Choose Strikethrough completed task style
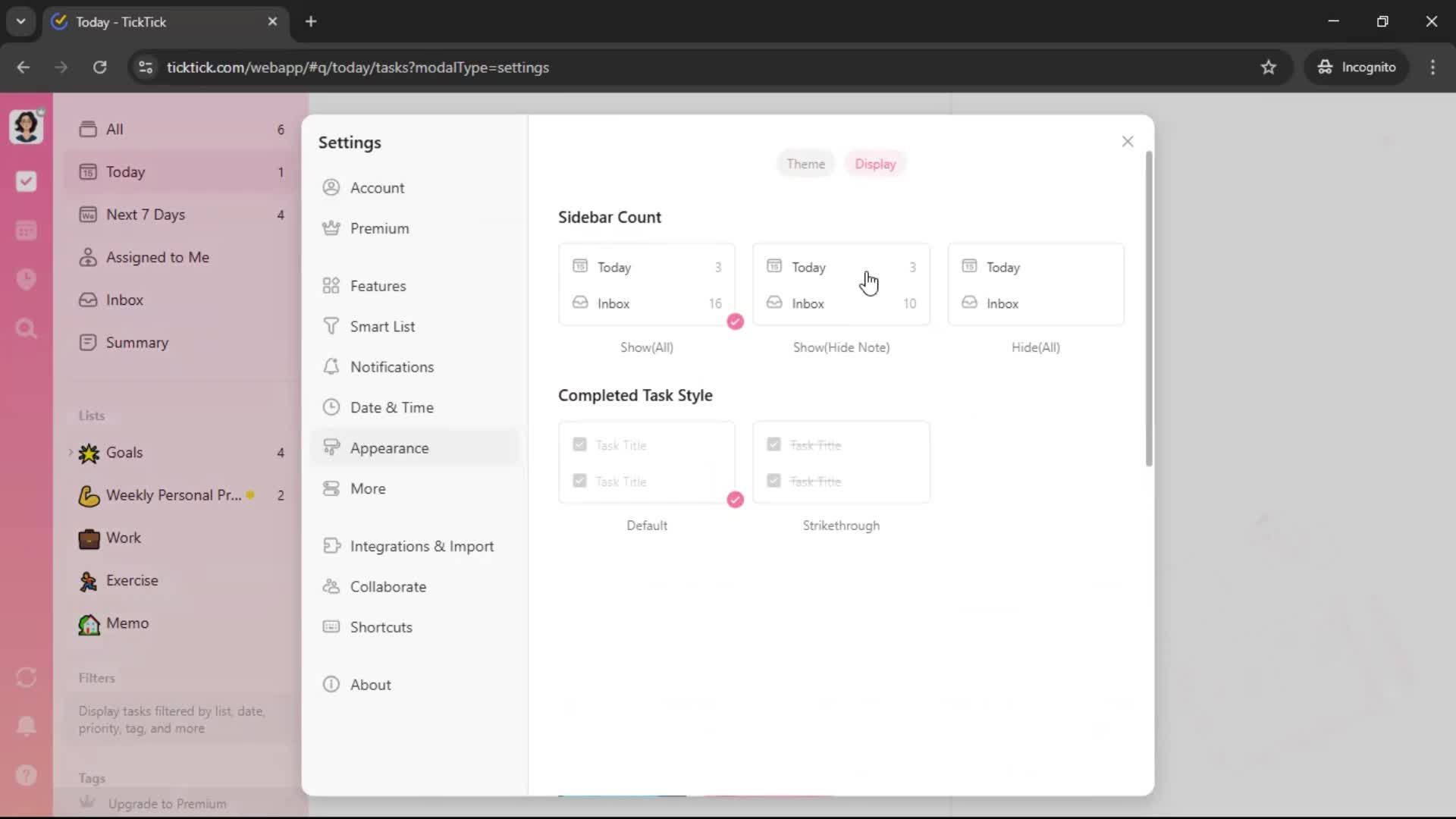Screen dimensions: 1456x819 [x=841, y=463]
